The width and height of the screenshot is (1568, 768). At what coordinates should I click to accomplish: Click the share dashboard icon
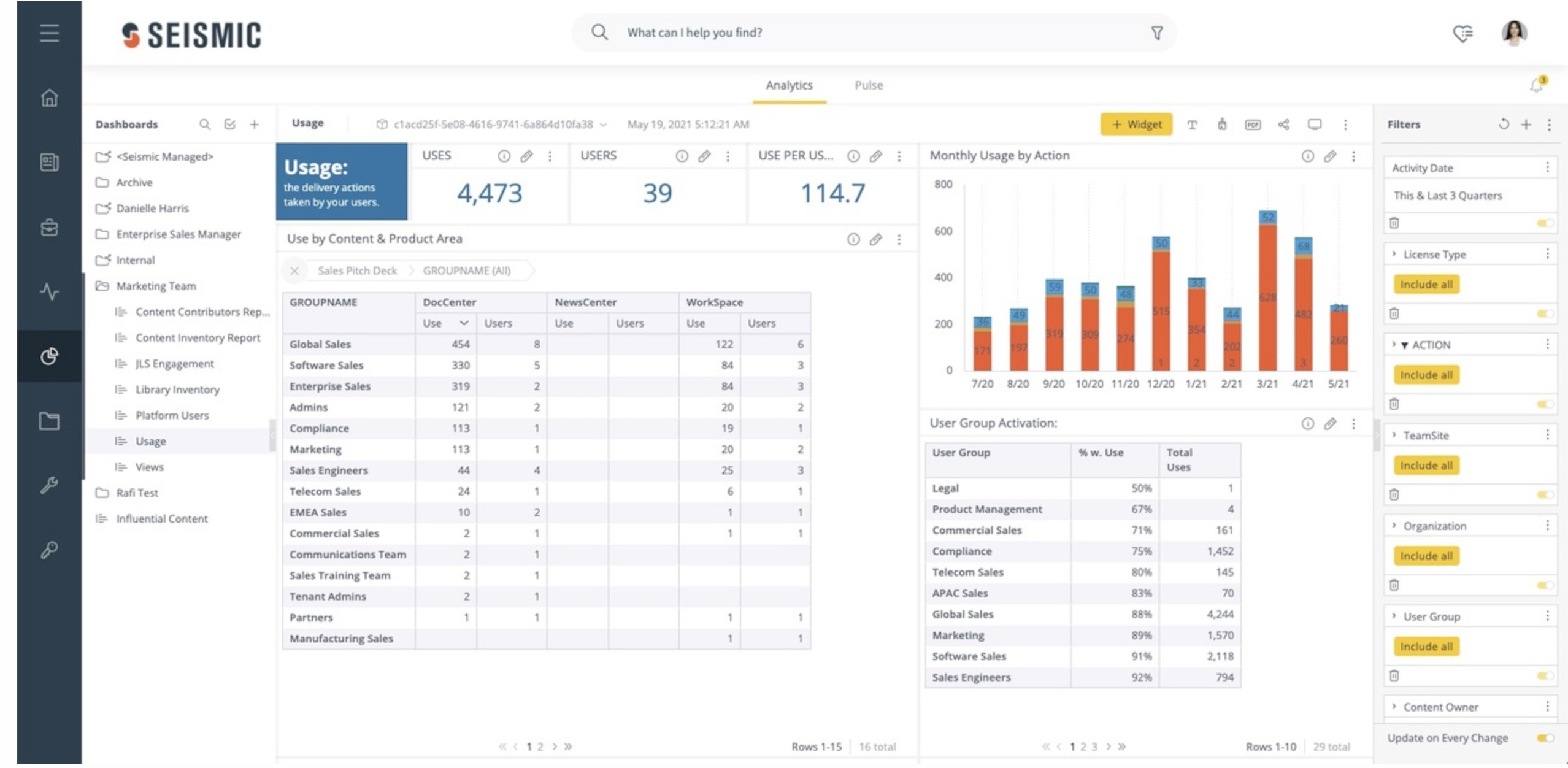[x=1283, y=125]
